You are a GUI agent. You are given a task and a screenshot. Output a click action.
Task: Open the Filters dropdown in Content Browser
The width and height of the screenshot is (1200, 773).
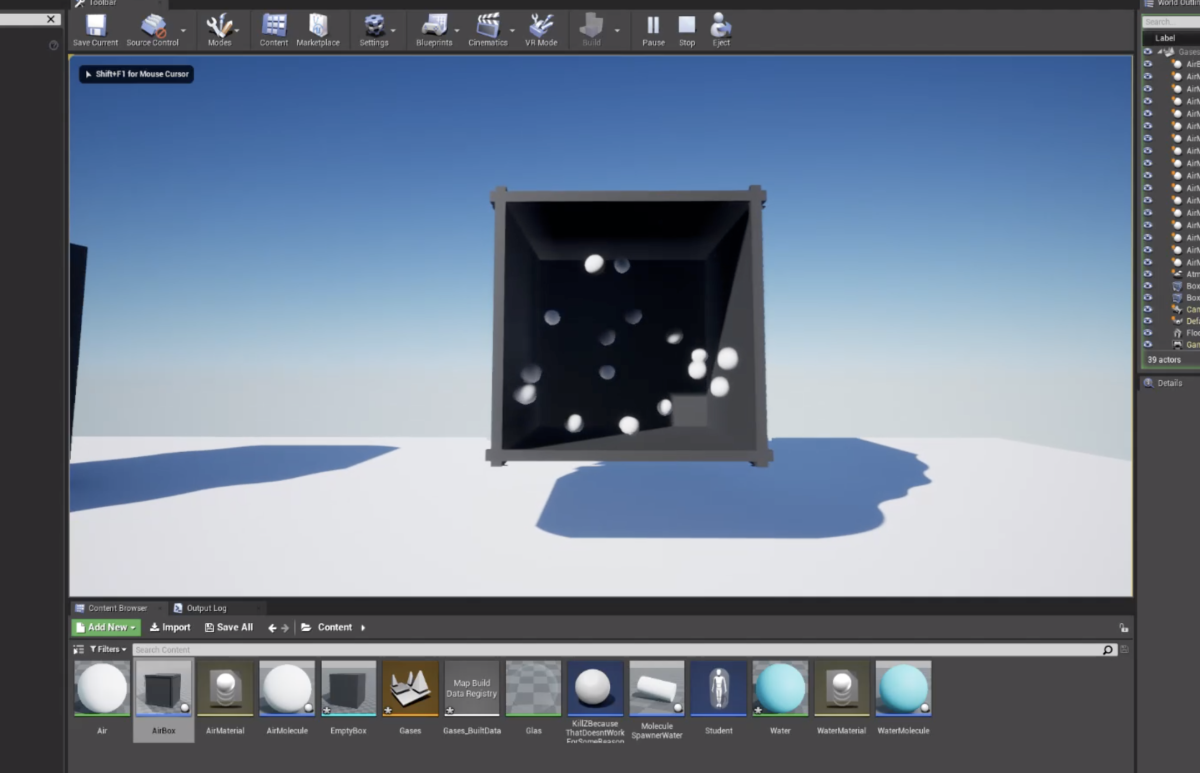click(109, 650)
